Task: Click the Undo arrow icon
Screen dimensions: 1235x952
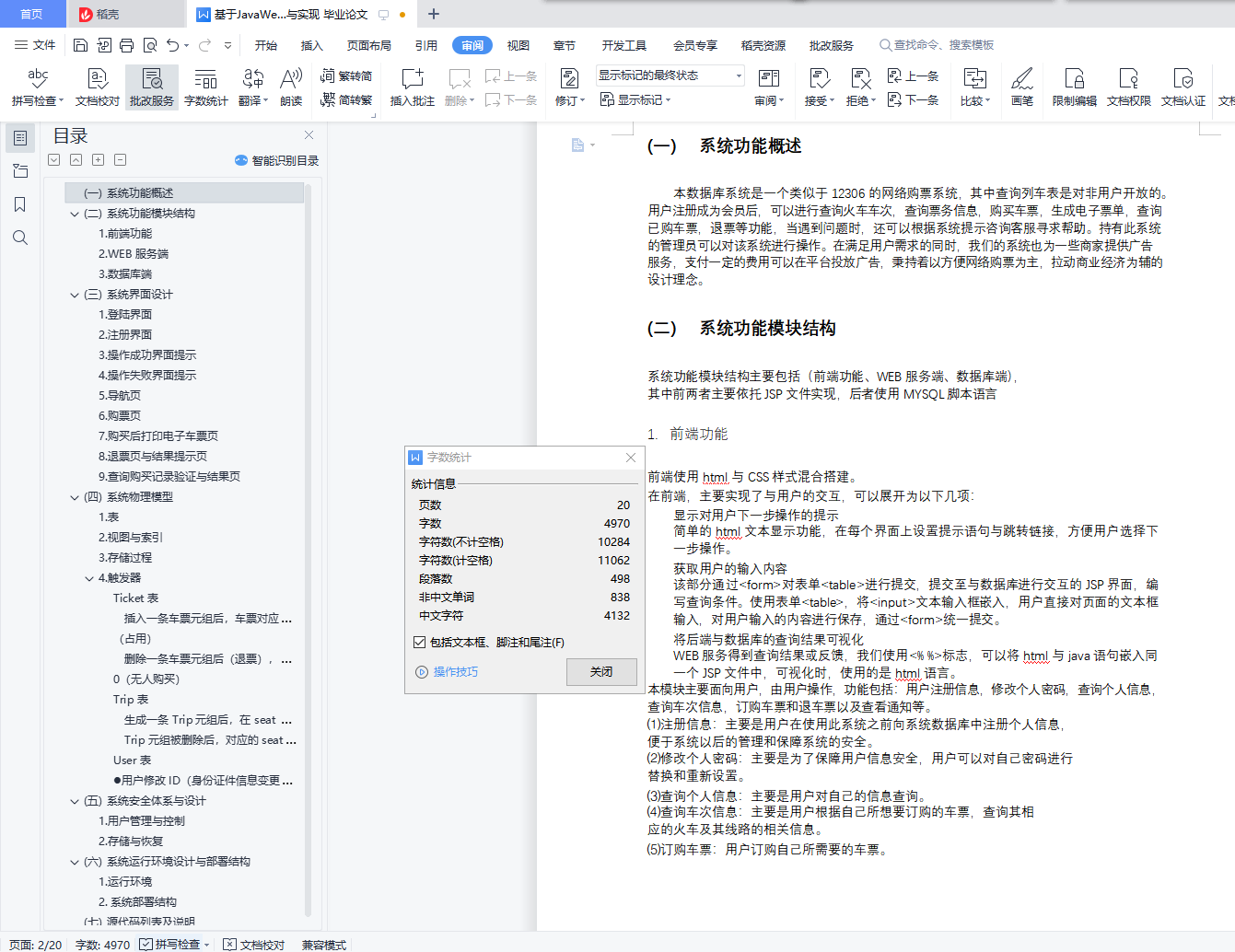Action: (x=172, y=45)
